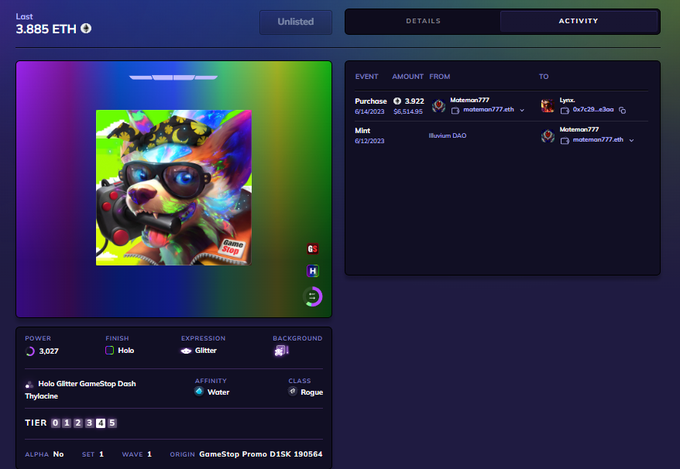This screenshot has height=469, width=680.
Task: Click the GS GameStop badge icon
Action: [312, 249]
